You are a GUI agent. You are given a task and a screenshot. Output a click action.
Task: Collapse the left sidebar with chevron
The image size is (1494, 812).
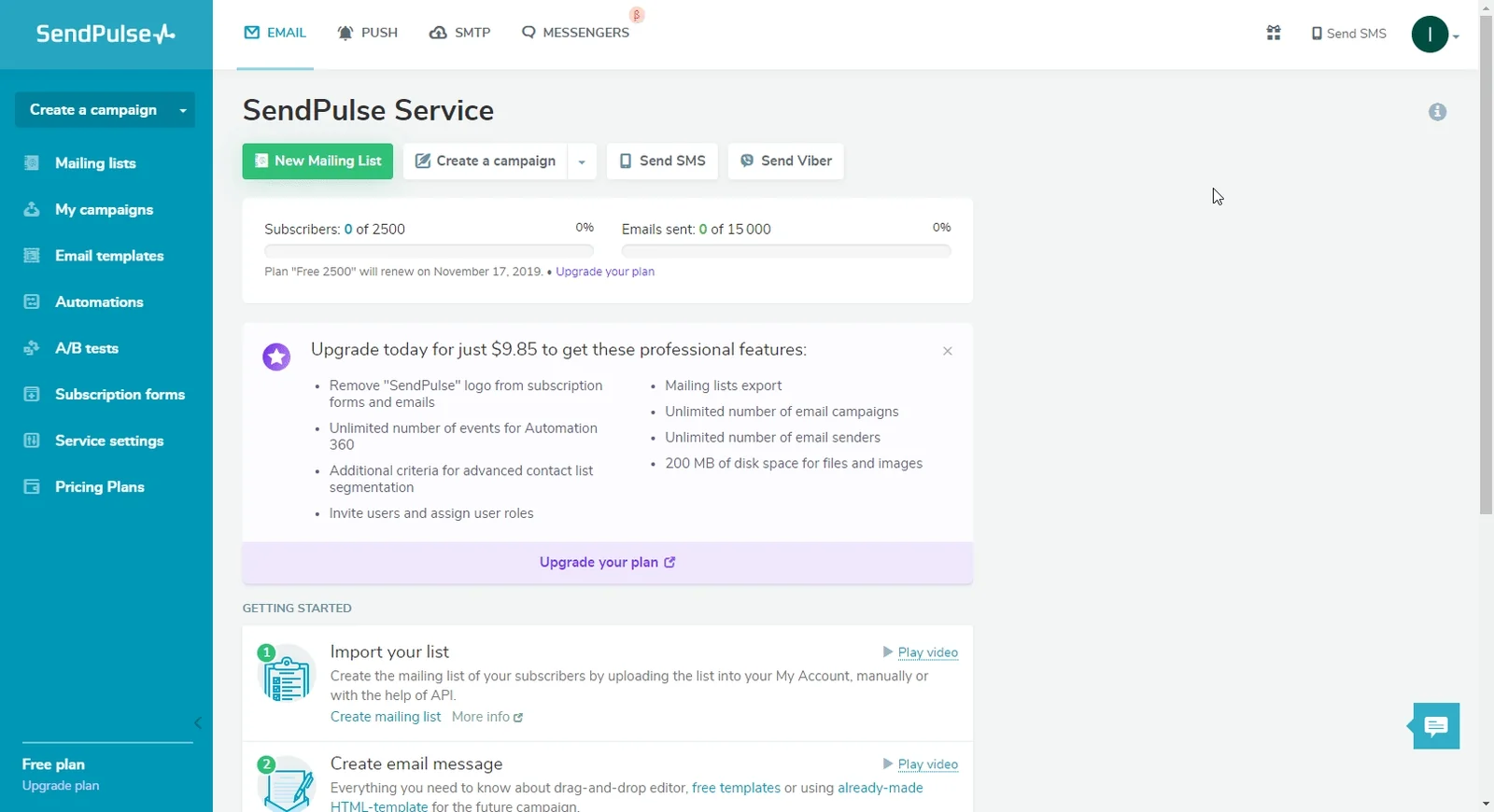point(198,723)
